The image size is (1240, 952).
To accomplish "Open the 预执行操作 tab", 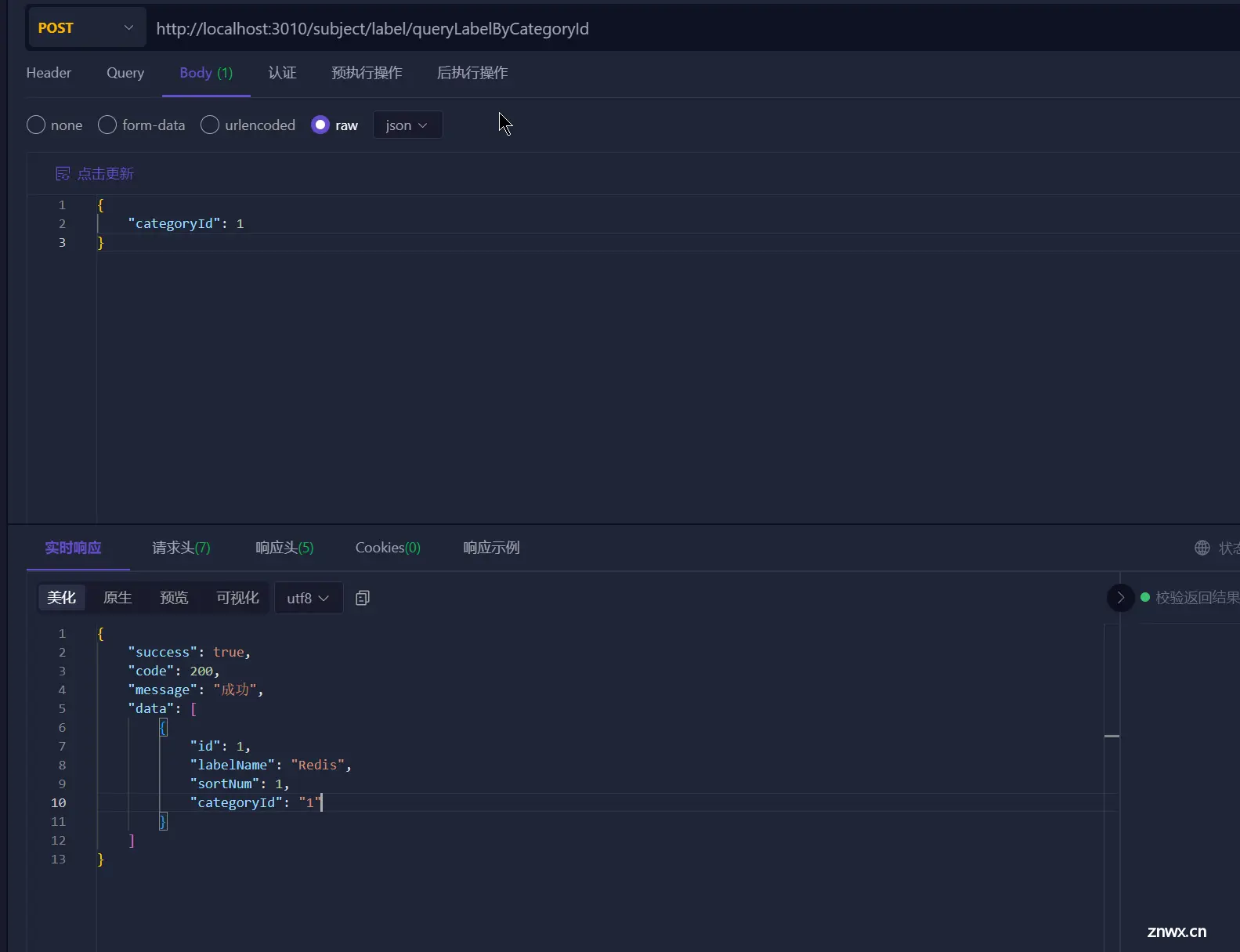I will (367, 73).
